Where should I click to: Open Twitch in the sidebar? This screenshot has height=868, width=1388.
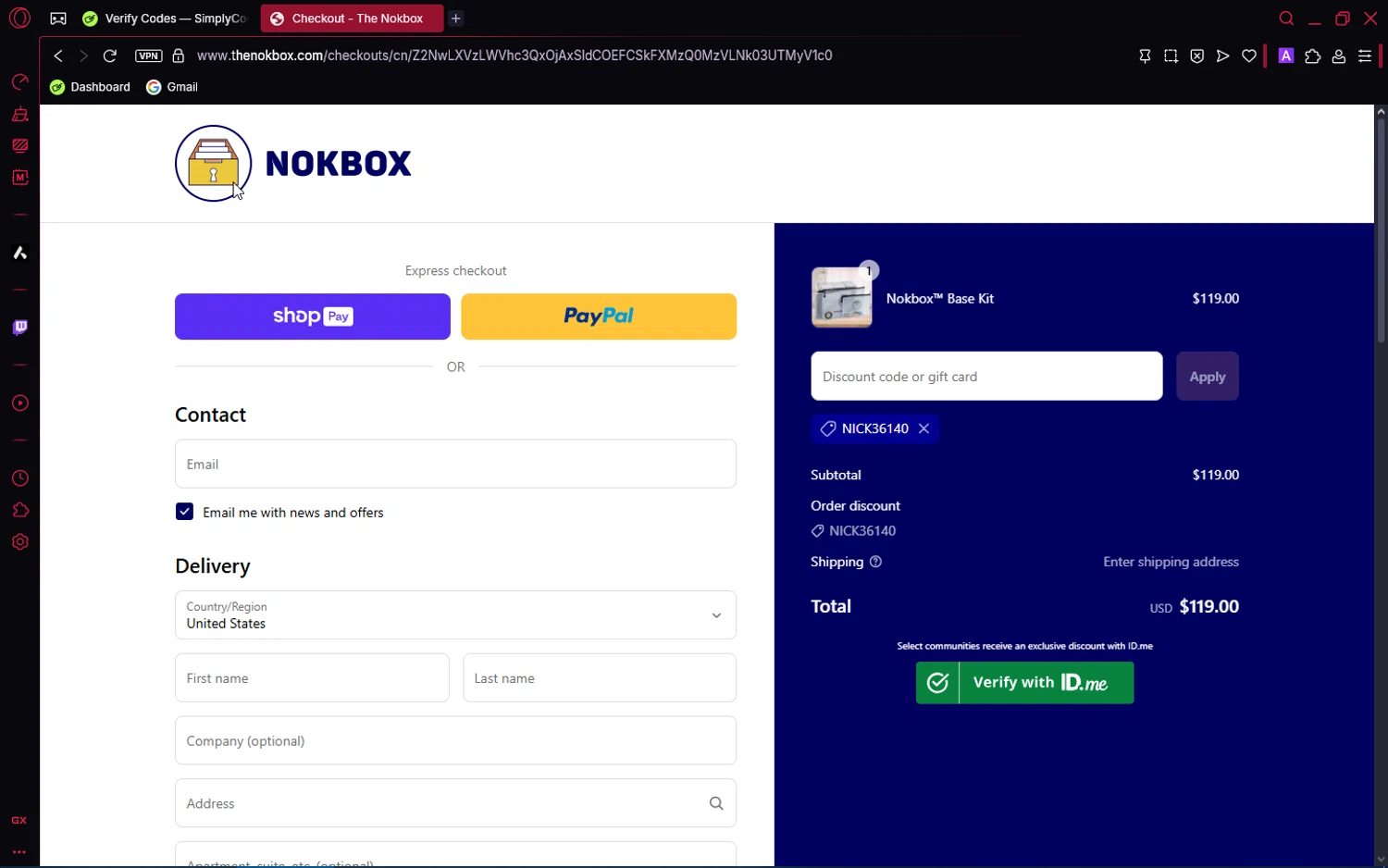pos(19,328)
